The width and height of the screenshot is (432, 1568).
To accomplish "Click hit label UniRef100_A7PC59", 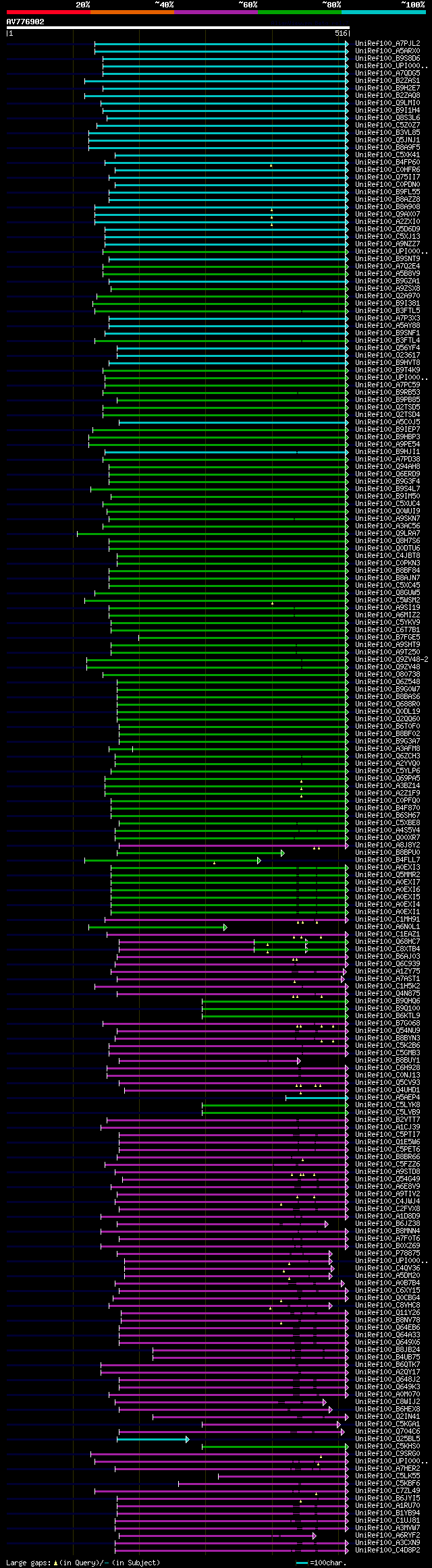I will tap(387, 385).
